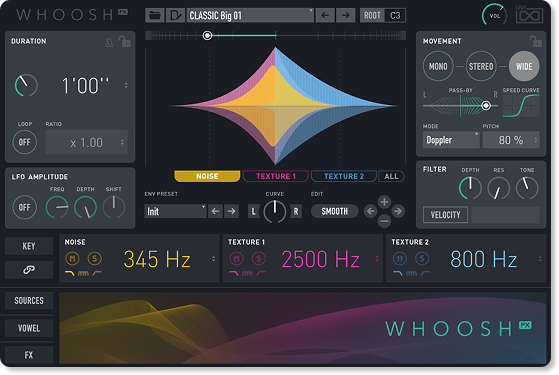Select Texture 2 low-pass filter icon
The image size is (559, 375).
tap(398, 273)
